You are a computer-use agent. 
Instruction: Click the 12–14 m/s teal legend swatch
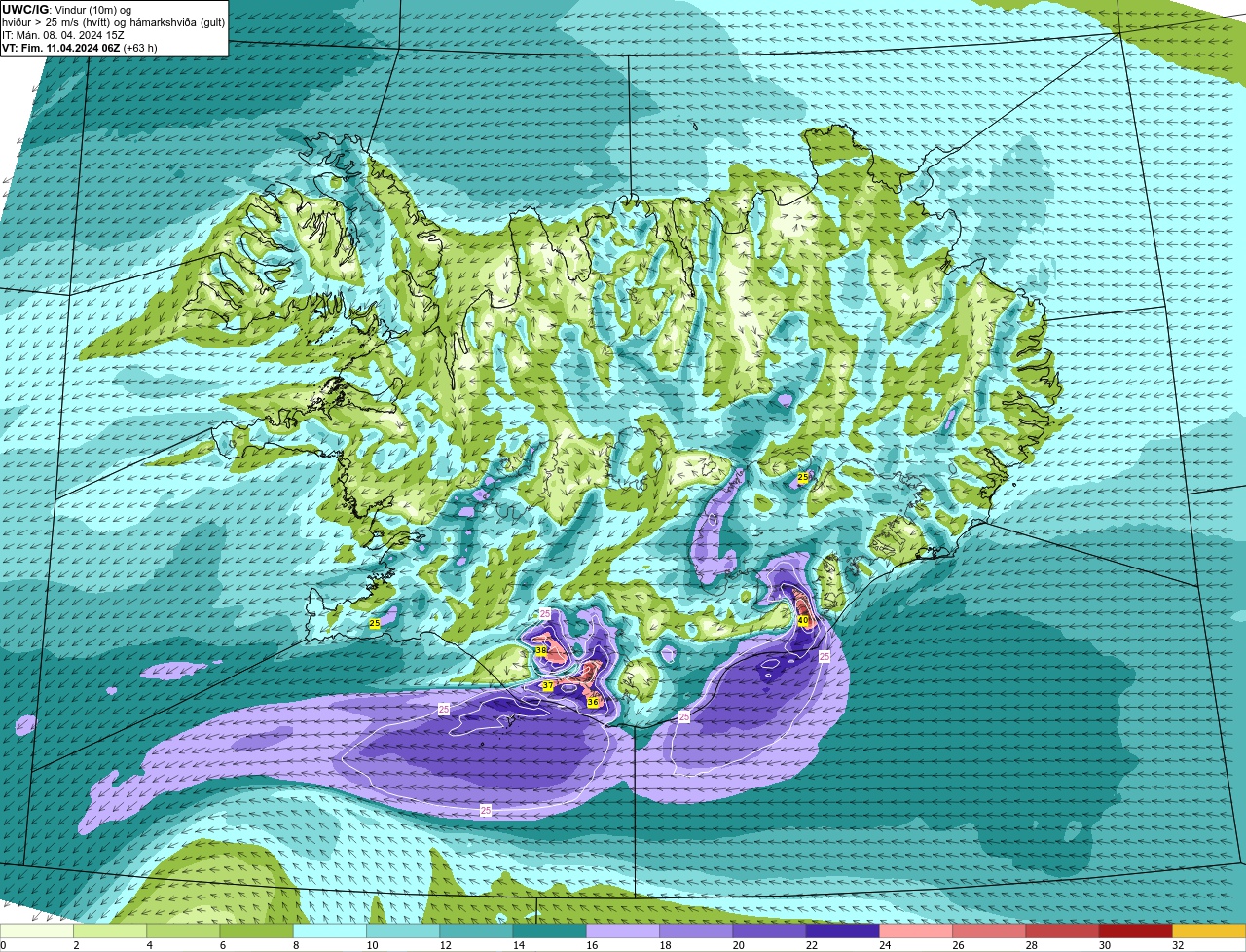pos(477,931)
